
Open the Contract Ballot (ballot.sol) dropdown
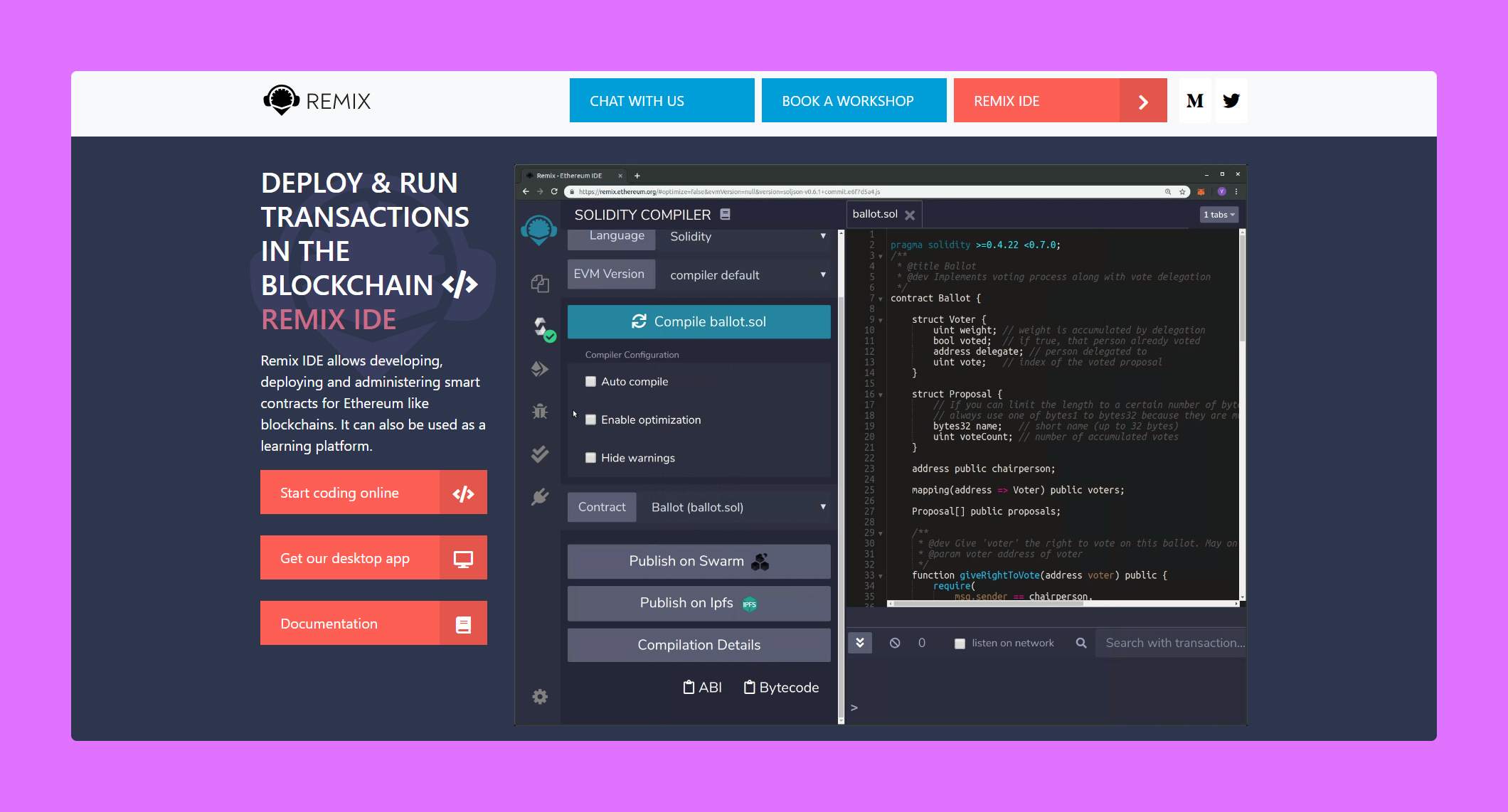(x=733, y=507)
